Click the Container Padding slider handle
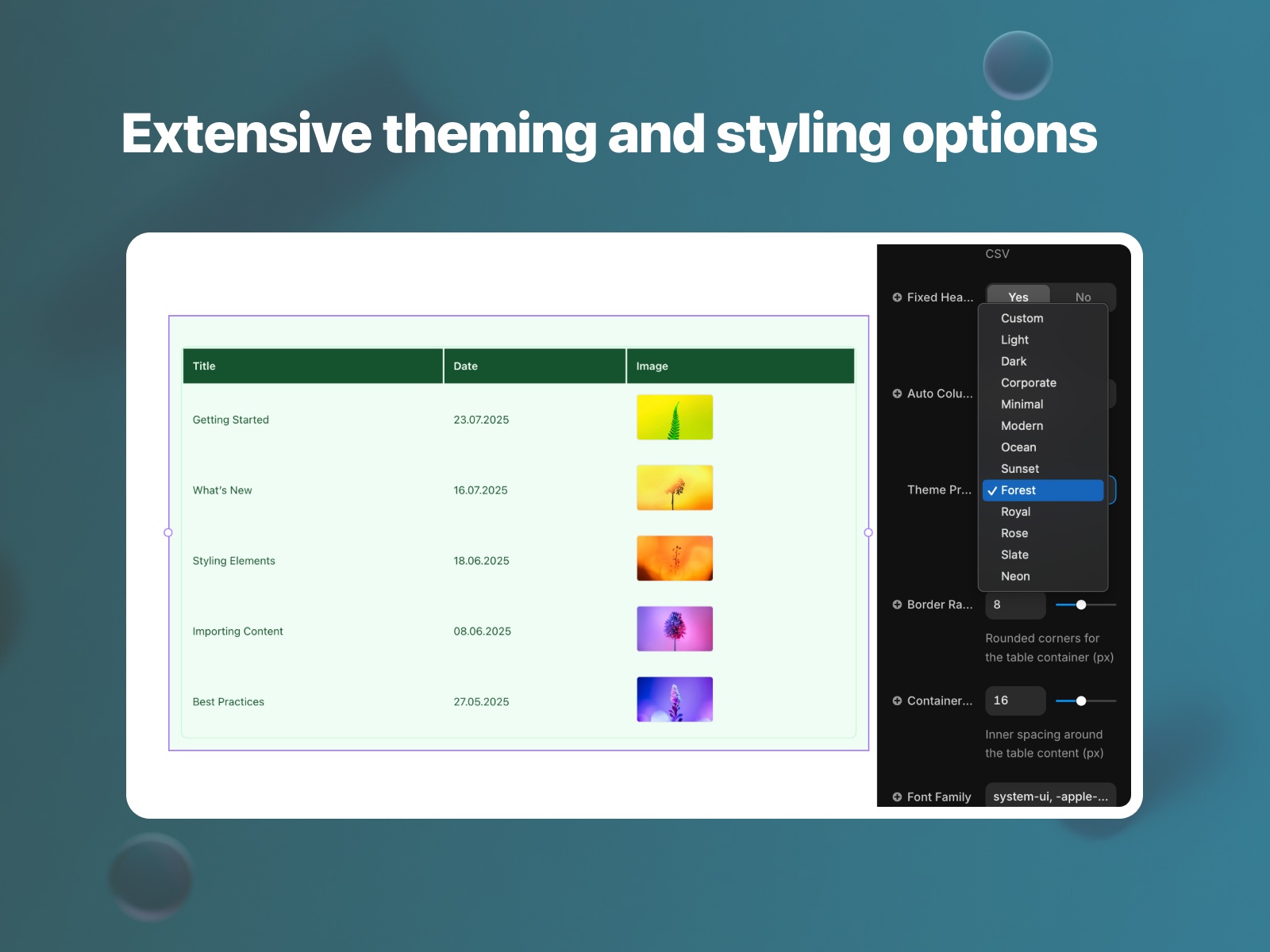This screenshot has width=1270, height=952. pyautogui.click(x=1081, y=701)
